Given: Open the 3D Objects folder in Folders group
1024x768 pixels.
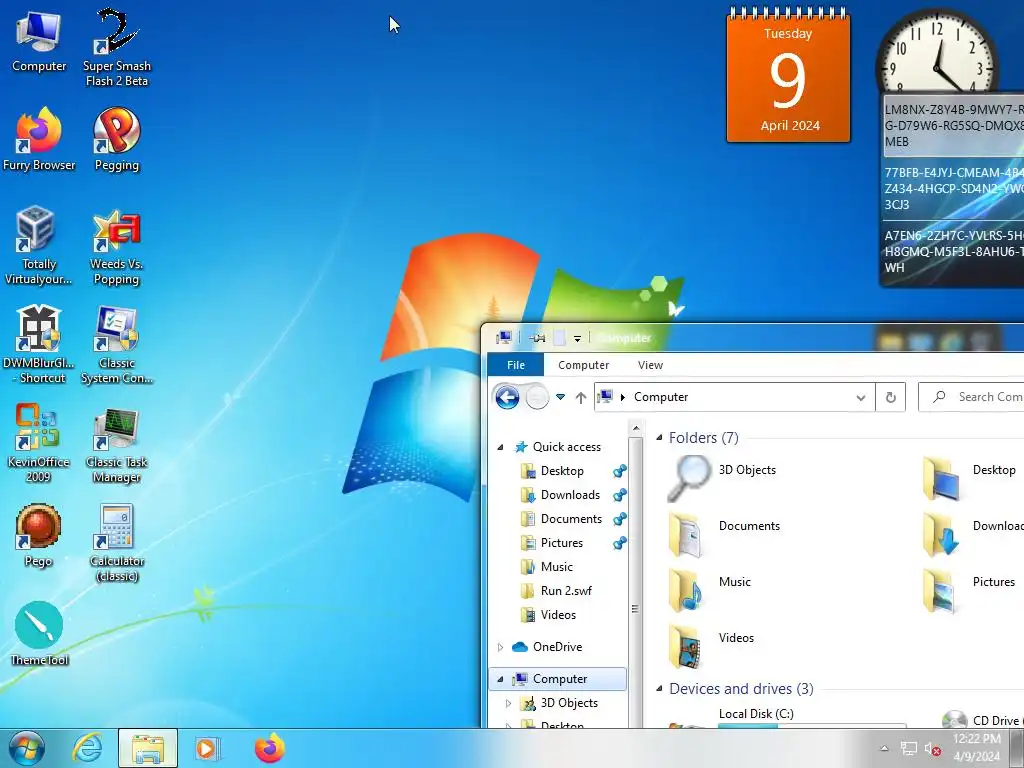Looking at the screenshot, I should coord(724,477).
